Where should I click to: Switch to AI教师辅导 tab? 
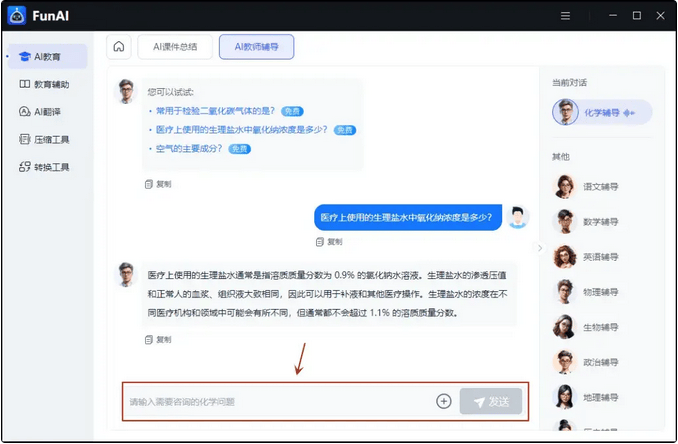pos(256,47)
